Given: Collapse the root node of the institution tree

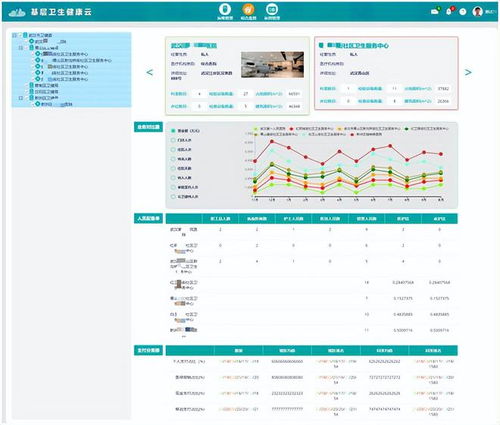Looking at the screenshot, I should click(x=14, y=35).
